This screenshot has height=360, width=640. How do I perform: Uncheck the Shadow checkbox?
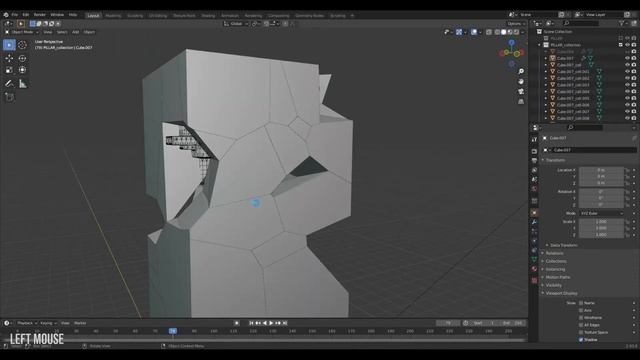(x=581, y=340)
